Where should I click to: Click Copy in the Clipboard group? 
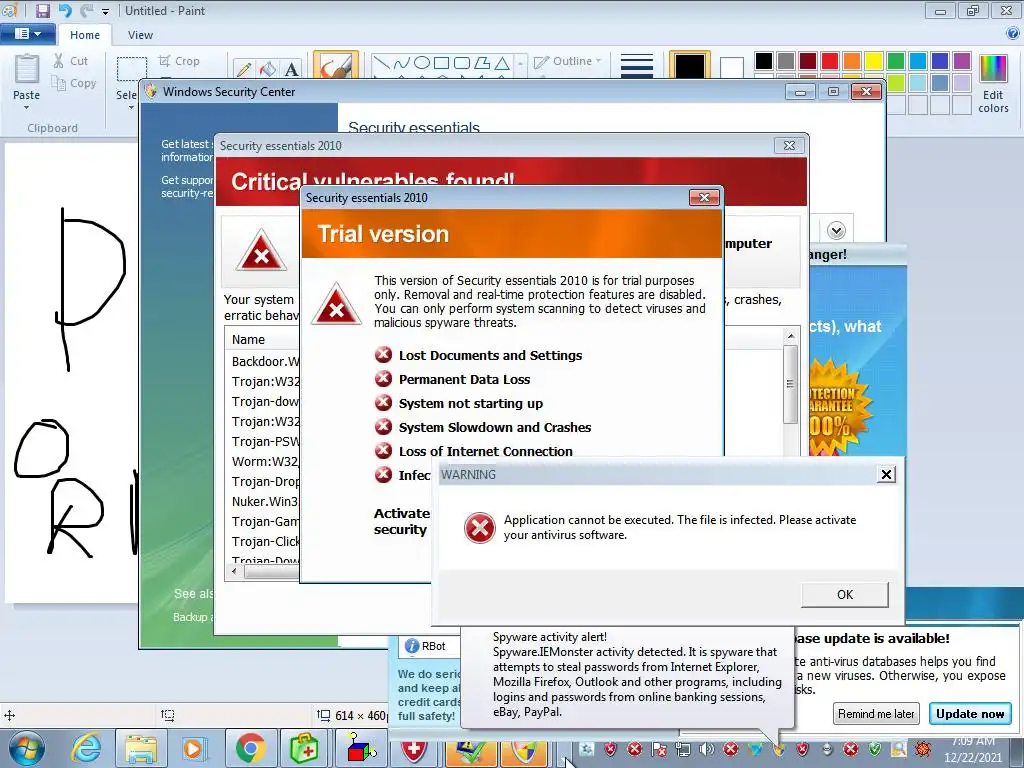click(74, 83)
